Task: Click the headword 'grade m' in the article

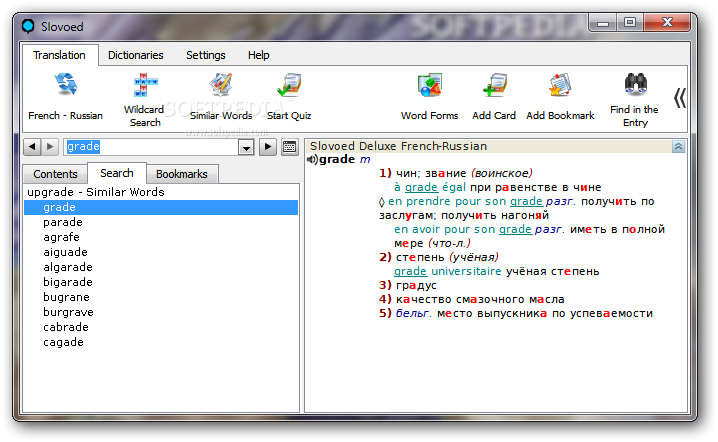Action: 345,159
